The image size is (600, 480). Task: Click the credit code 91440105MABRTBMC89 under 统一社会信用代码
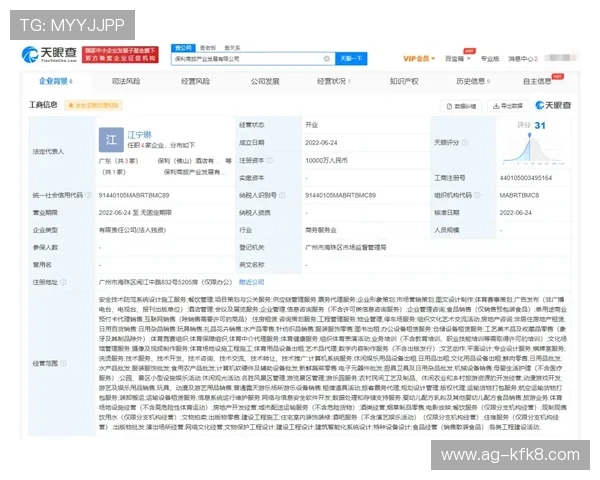[134, 195]
